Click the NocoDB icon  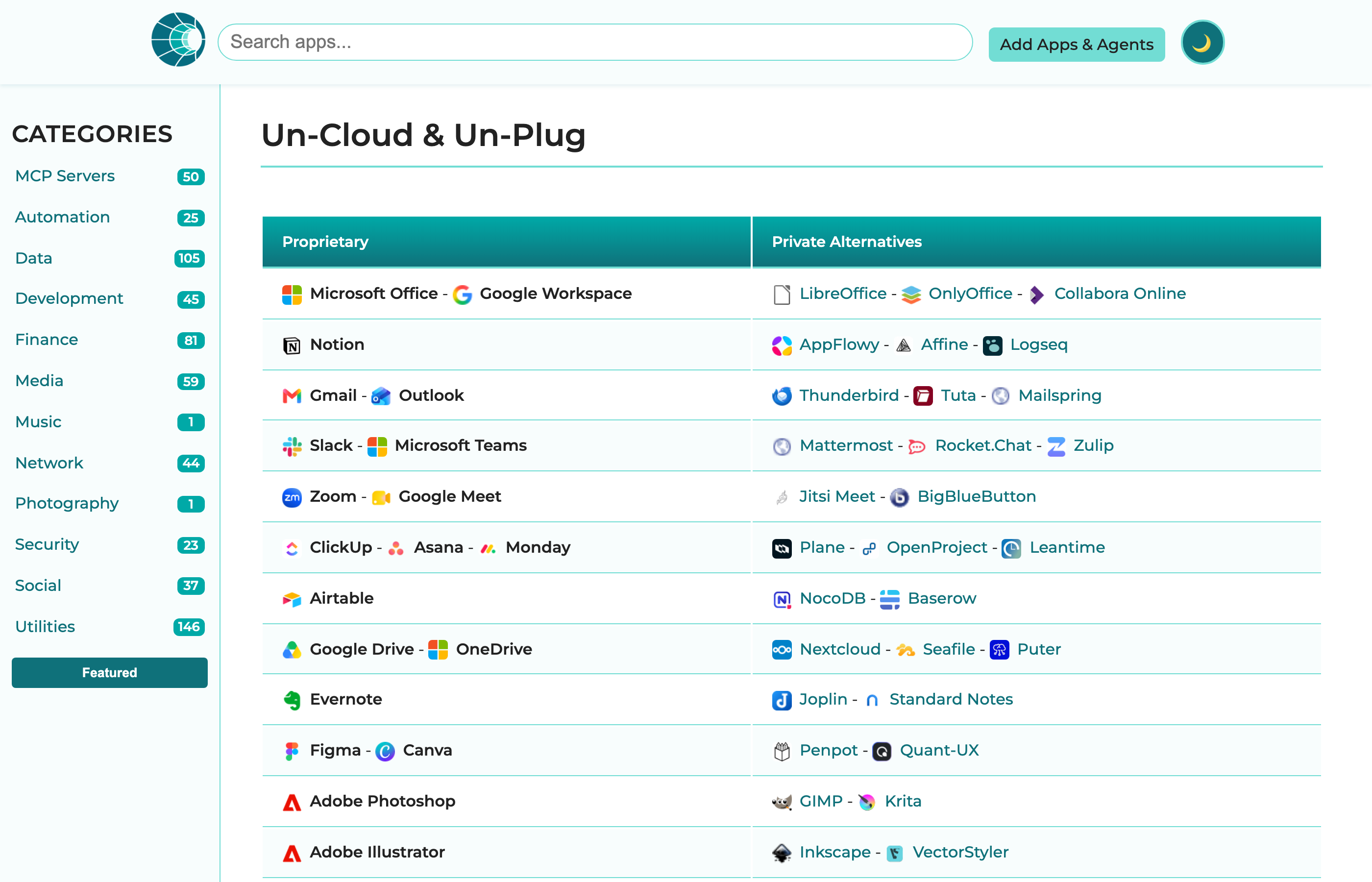(x=782, y=599)
